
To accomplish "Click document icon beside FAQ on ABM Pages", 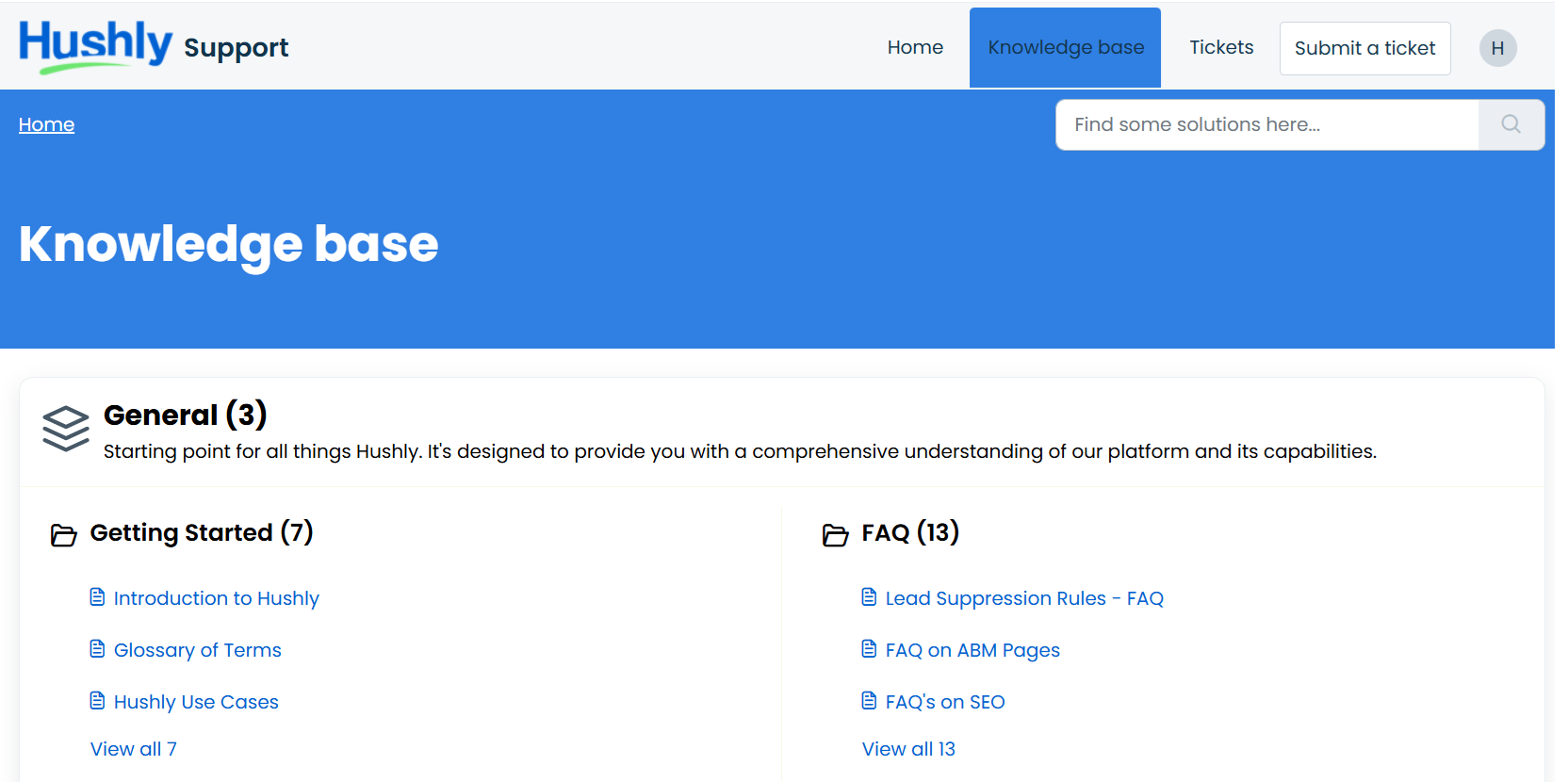I will 869,648.
